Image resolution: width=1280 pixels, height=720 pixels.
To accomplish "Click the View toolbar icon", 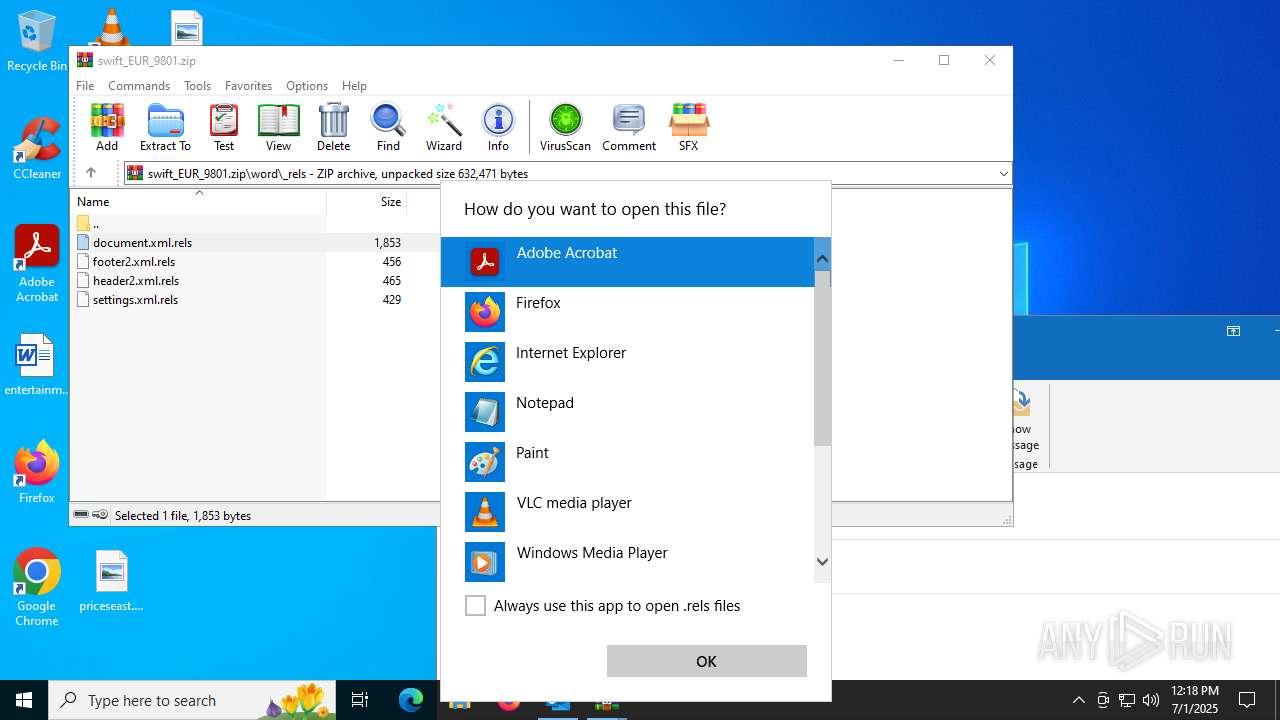I will coord(278,127).
